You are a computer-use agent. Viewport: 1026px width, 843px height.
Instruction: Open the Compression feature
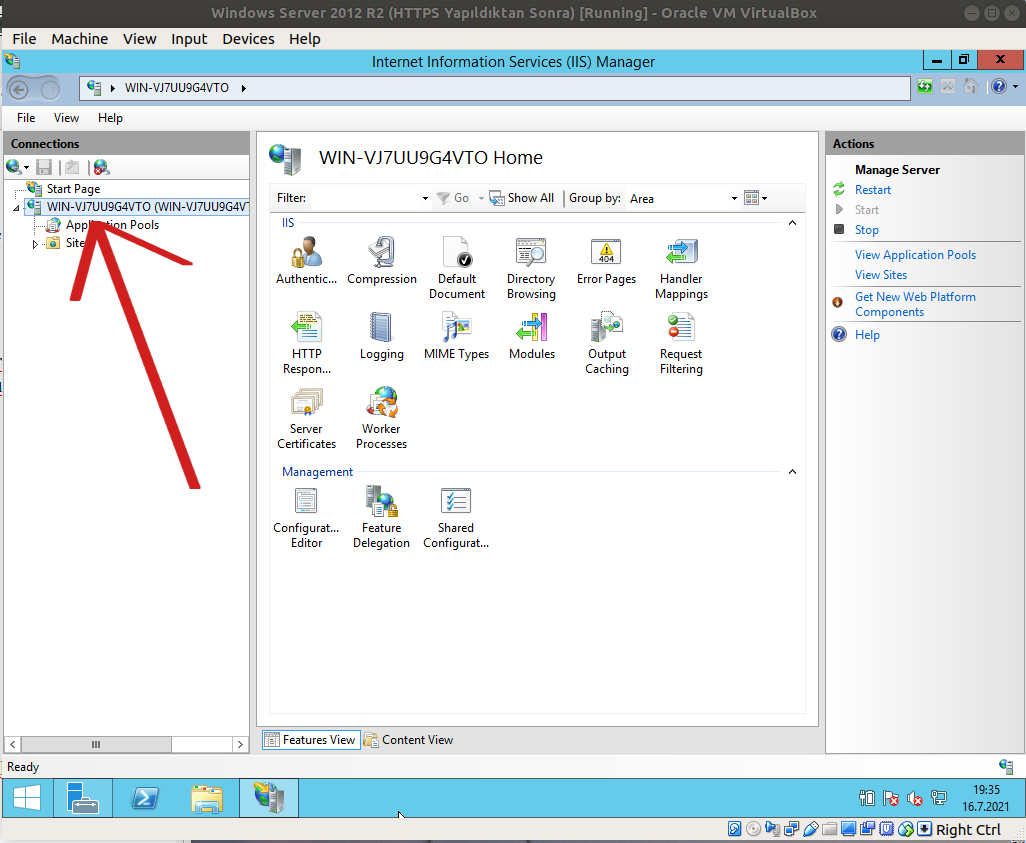click(x=381, y=260)
